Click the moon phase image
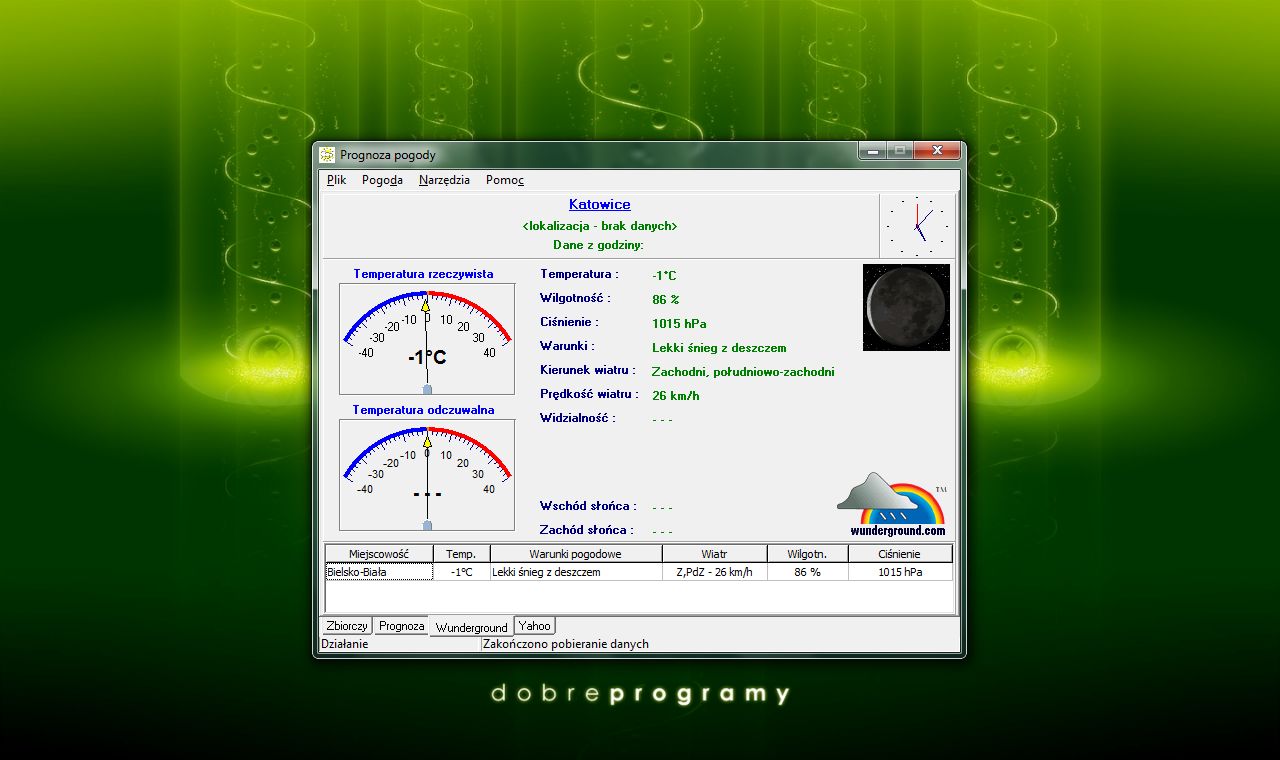Screen dimensions: 1280x760 coord(906,307)
